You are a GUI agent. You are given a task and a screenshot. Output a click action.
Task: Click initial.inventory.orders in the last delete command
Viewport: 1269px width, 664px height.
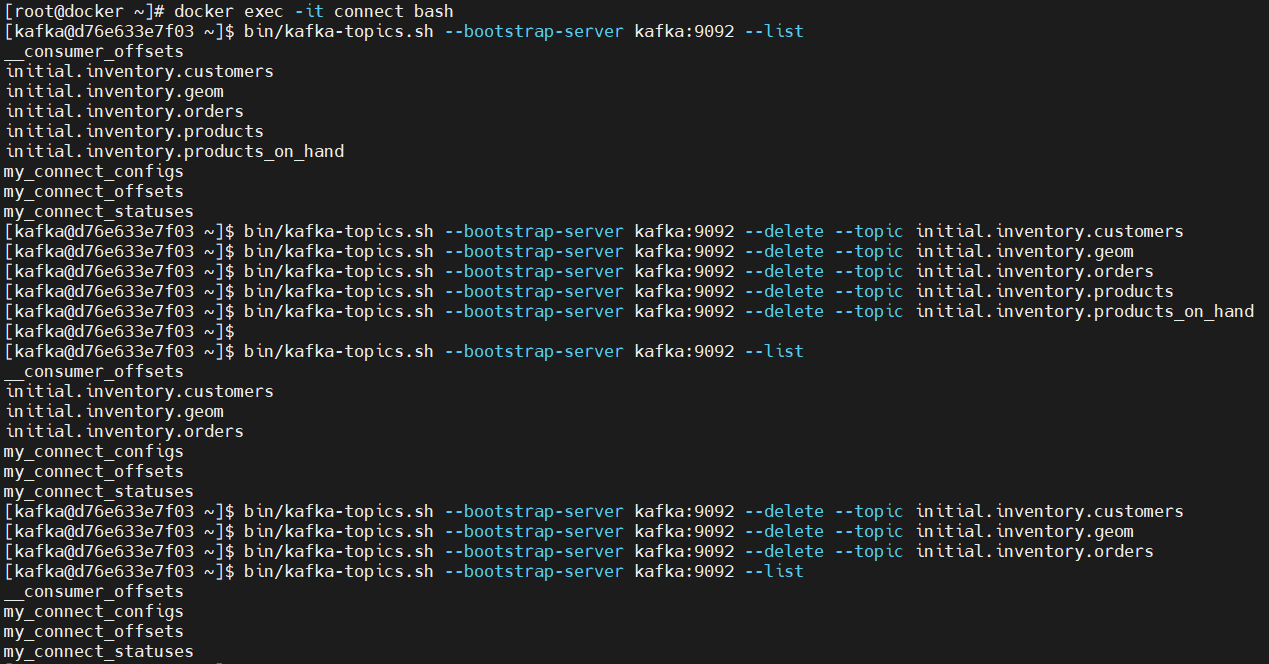pyautogui.click(x=1035, y=552)
